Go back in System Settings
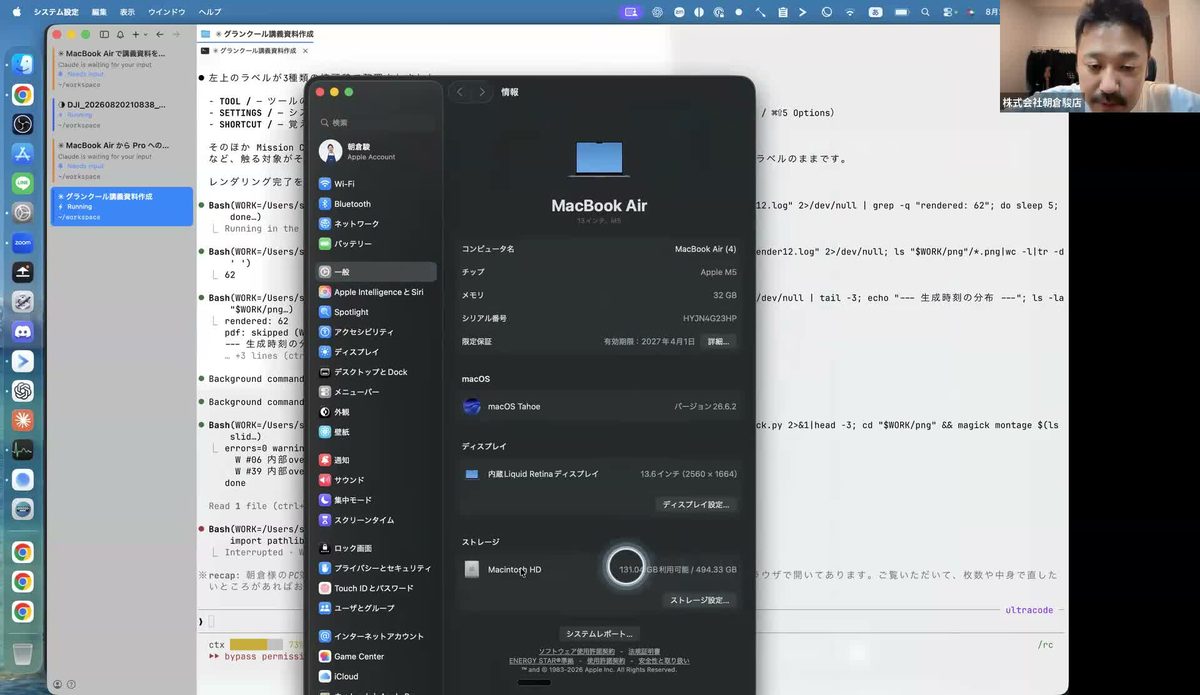Screen dimensions: 1200x695 click(460, 92)
